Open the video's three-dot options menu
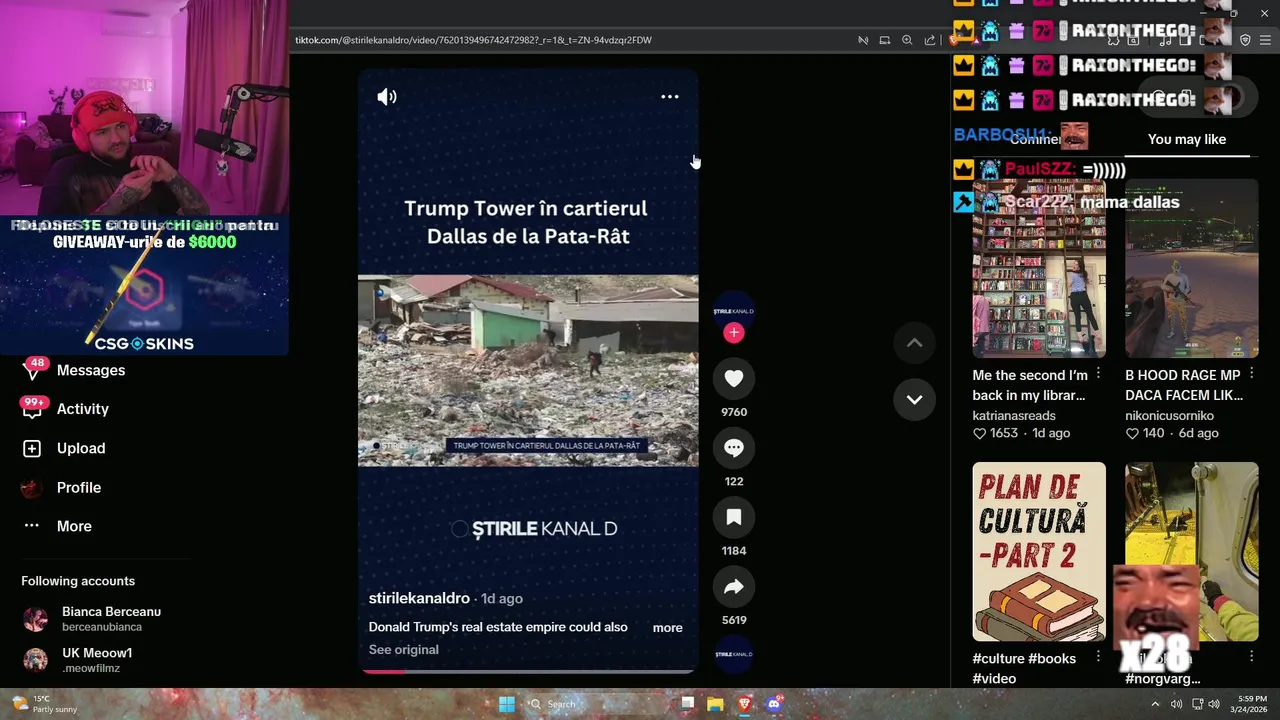 pyautogui.click(x=670, y=97)
